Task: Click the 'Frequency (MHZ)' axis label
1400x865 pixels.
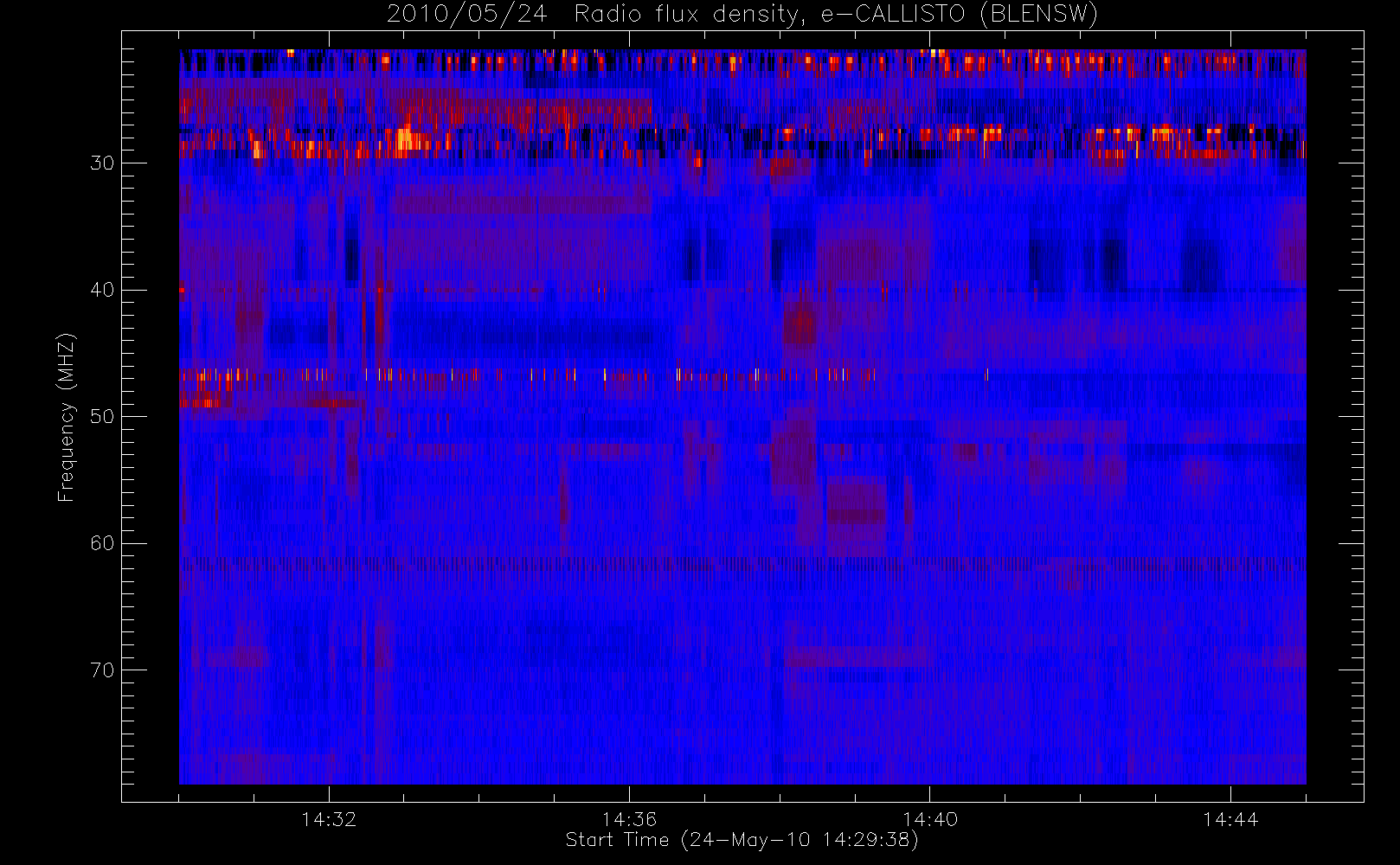Action: (66, 418)
